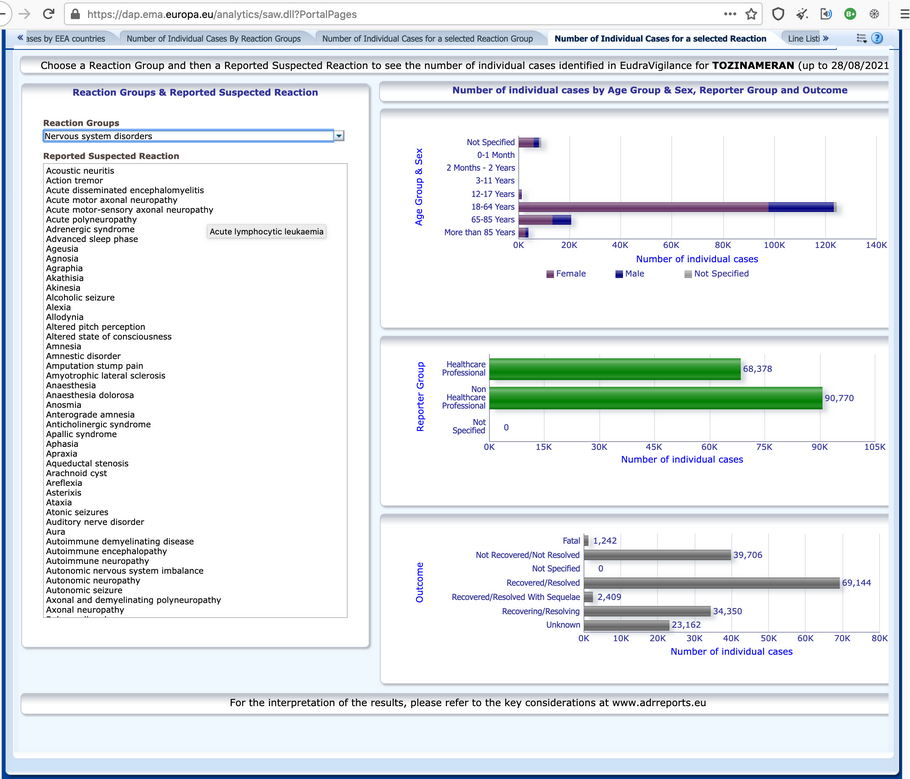Open the cases by EEA countries tab
The width and height of the screenshot is (910, 779).
pos(66,39)
